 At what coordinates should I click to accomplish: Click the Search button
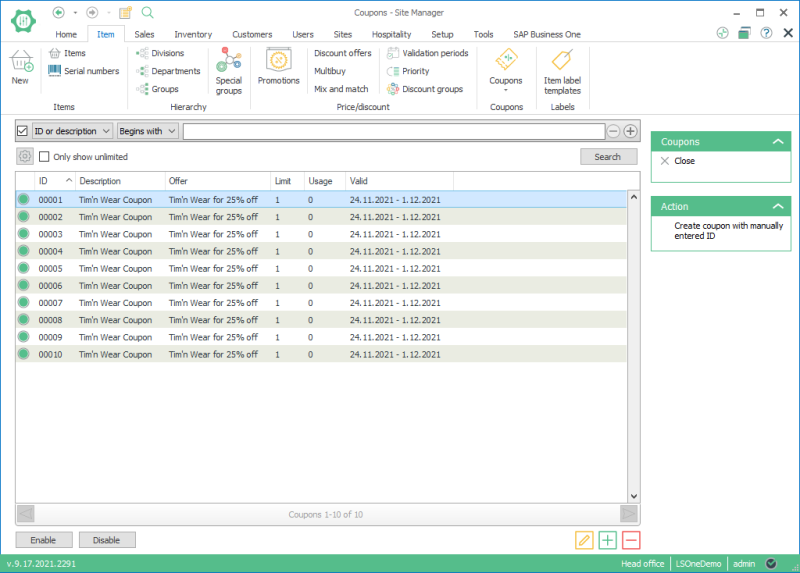click(608, 157)
